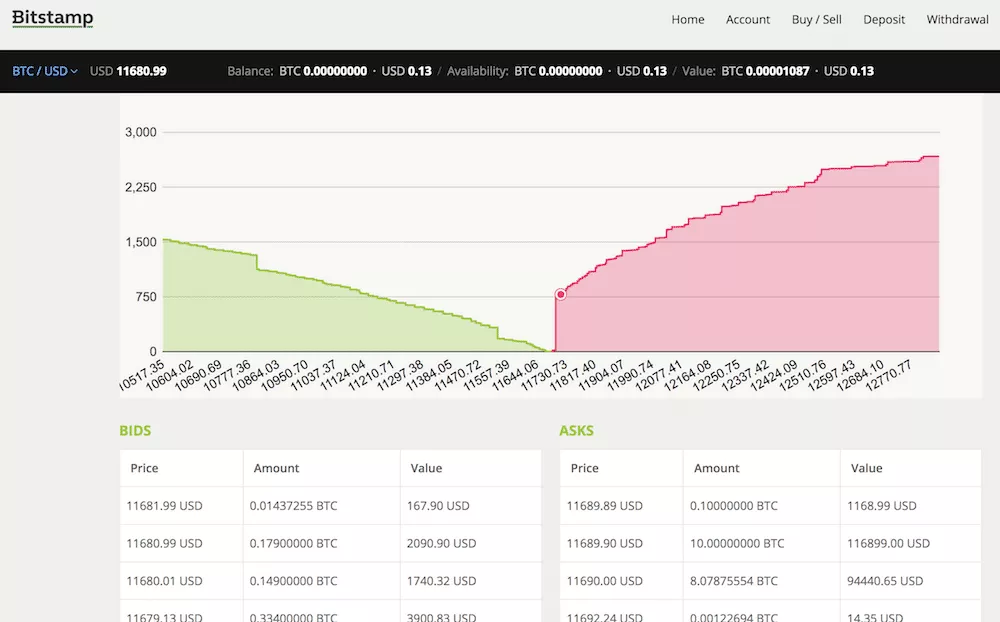This screenshot has width=1000, height=622.
Task: Click the Price header in Bids table
Action: (x=144, y=468)
